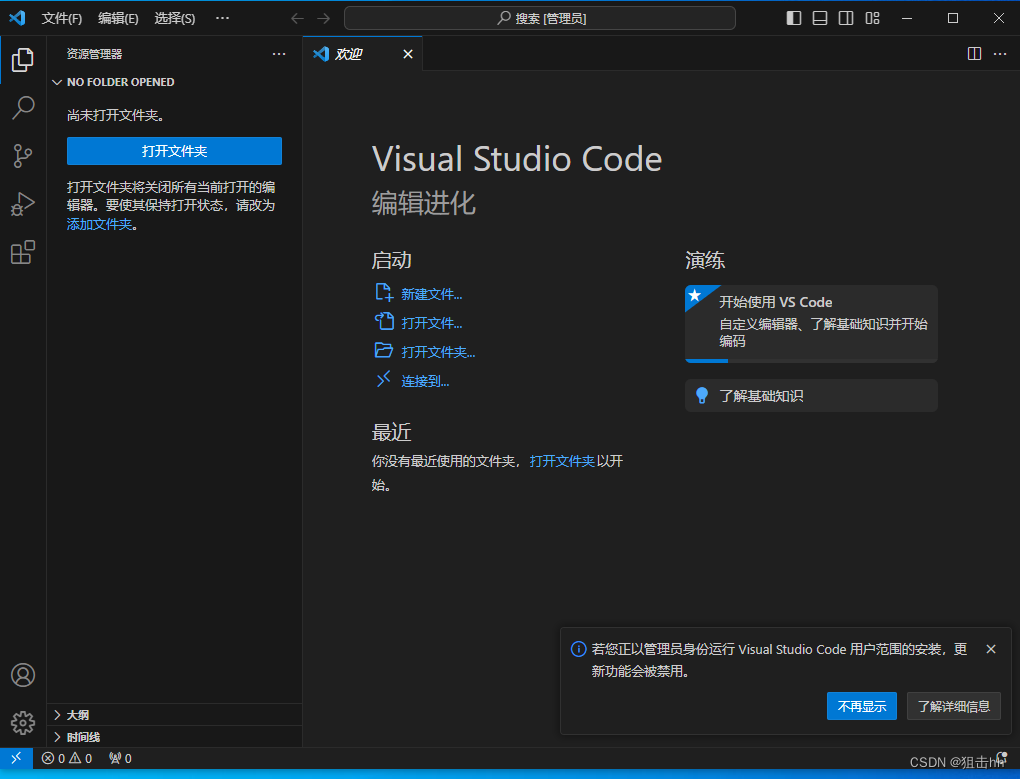This screenshot has width=1020, height=779.
Task: Click the walkthrough progress bar
Action: click(x=811, y=361)
